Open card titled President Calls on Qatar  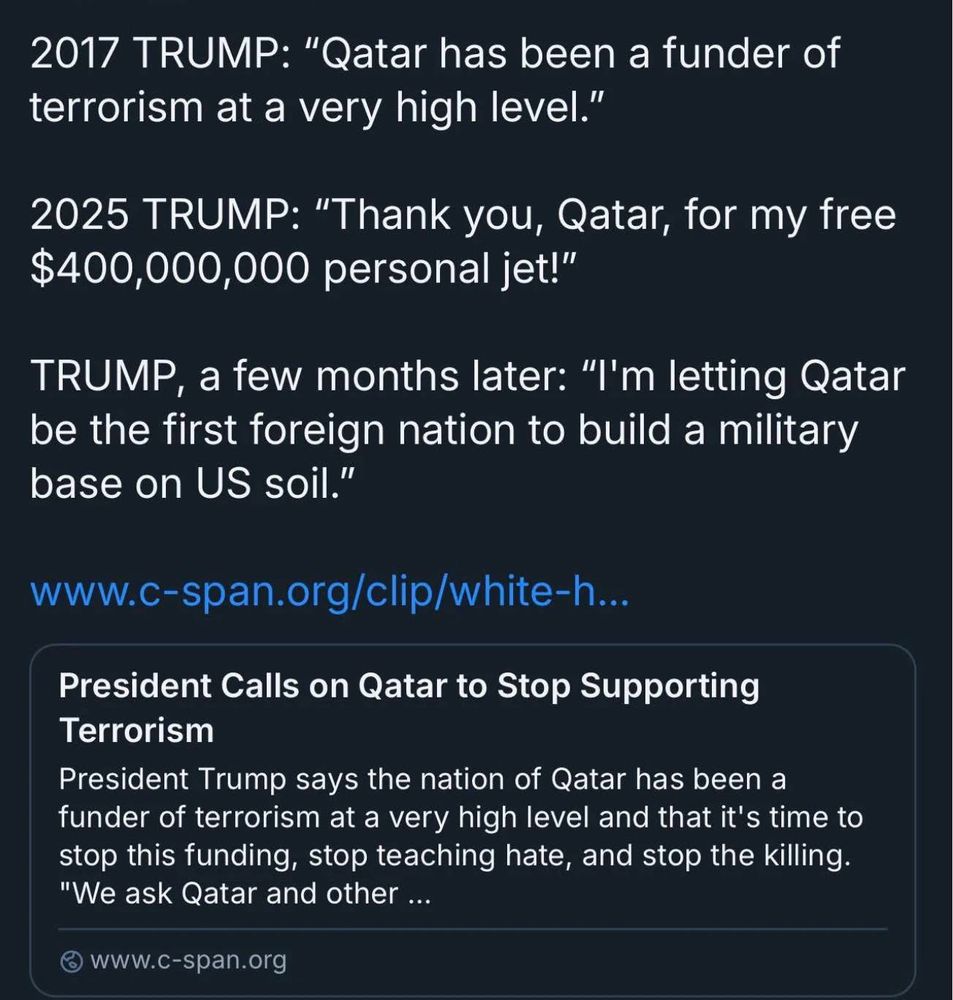pyautogui.click(x=409, y=688)
